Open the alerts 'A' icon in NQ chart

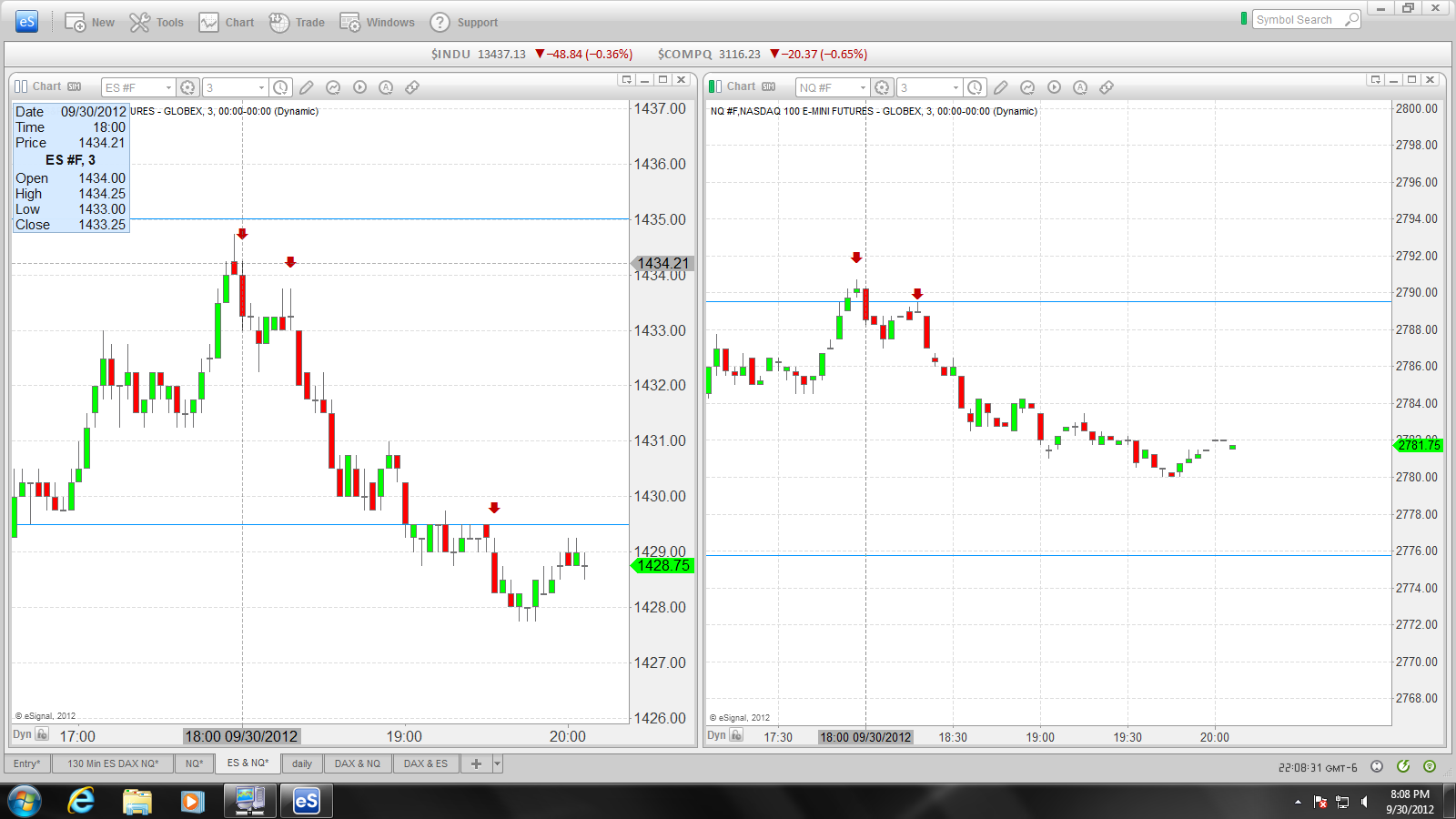1080,87
